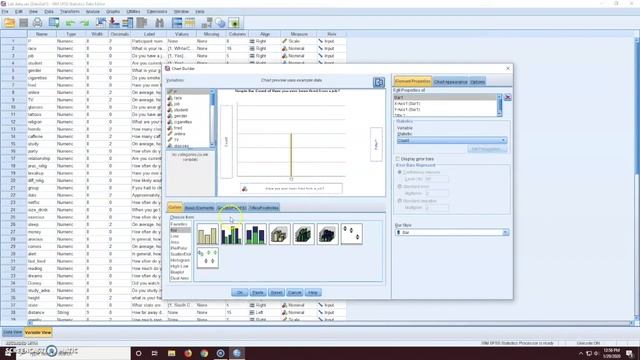640x360 pixels.
Task: Click the Windows Start button
Action: tap(8, 353)
